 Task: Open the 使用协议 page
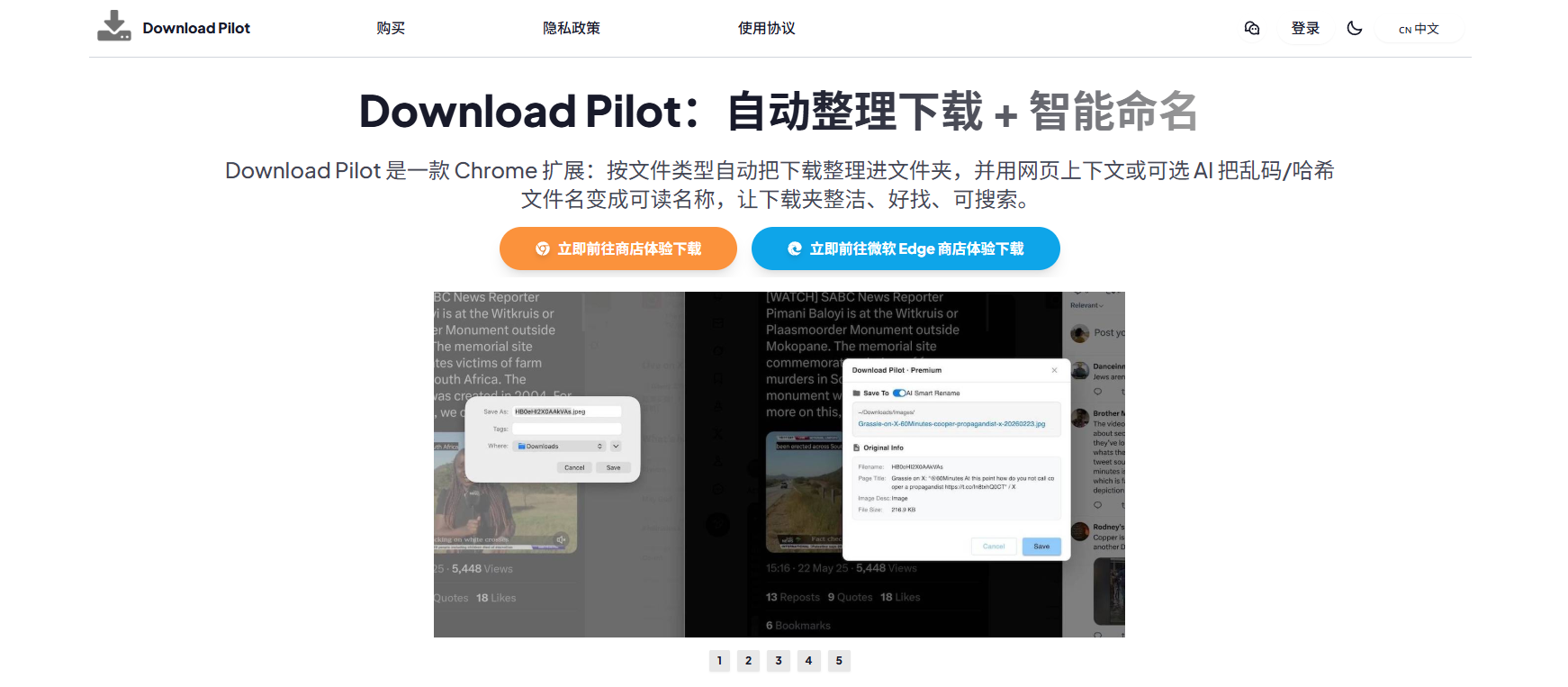[767, 28]
